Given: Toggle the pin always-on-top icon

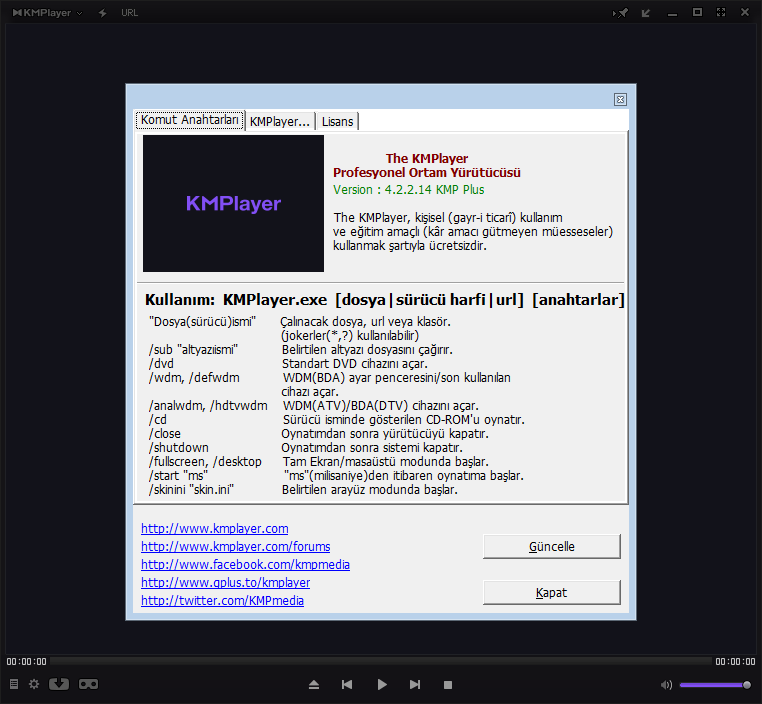Looking at the screenshot, I should point(621,13).
